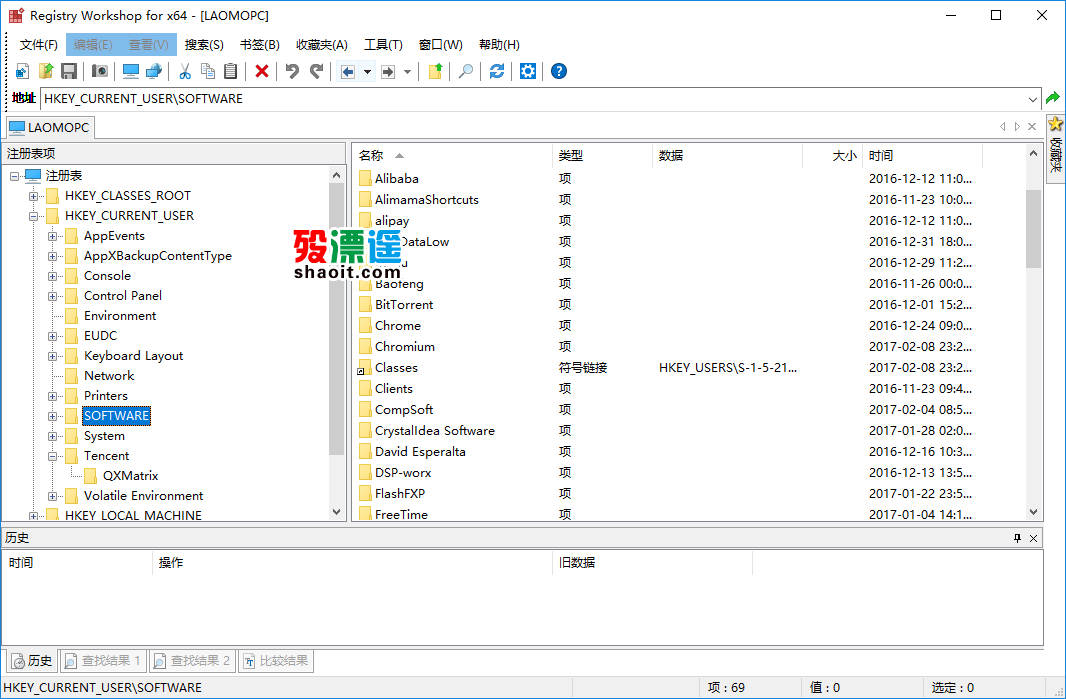Click the cut scissors icon
This screenshot has height=699, width=1066.
(x=185, y=71)
